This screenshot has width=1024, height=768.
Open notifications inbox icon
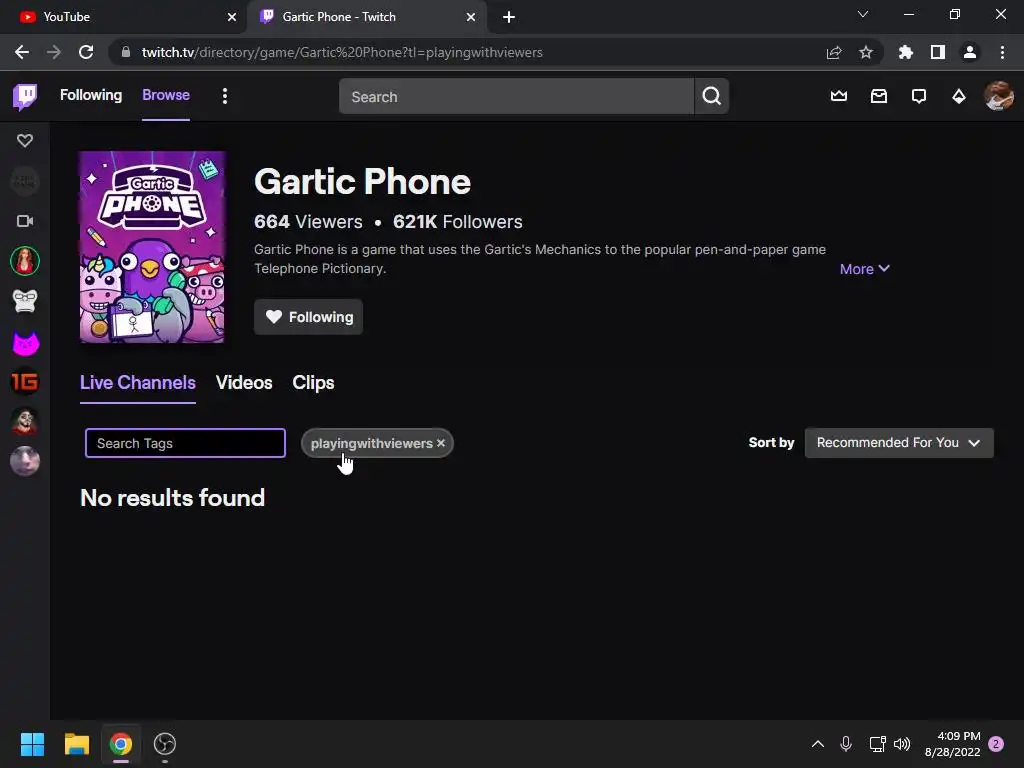coord(879,97)
